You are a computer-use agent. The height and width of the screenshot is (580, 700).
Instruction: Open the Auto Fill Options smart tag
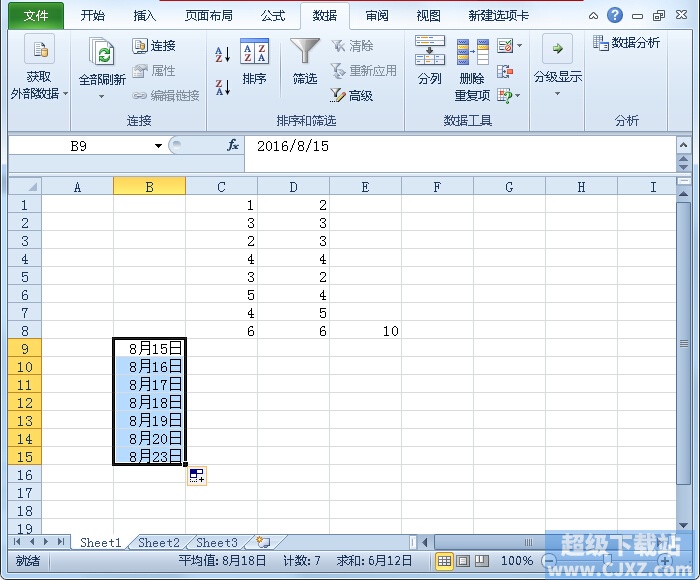196,475
